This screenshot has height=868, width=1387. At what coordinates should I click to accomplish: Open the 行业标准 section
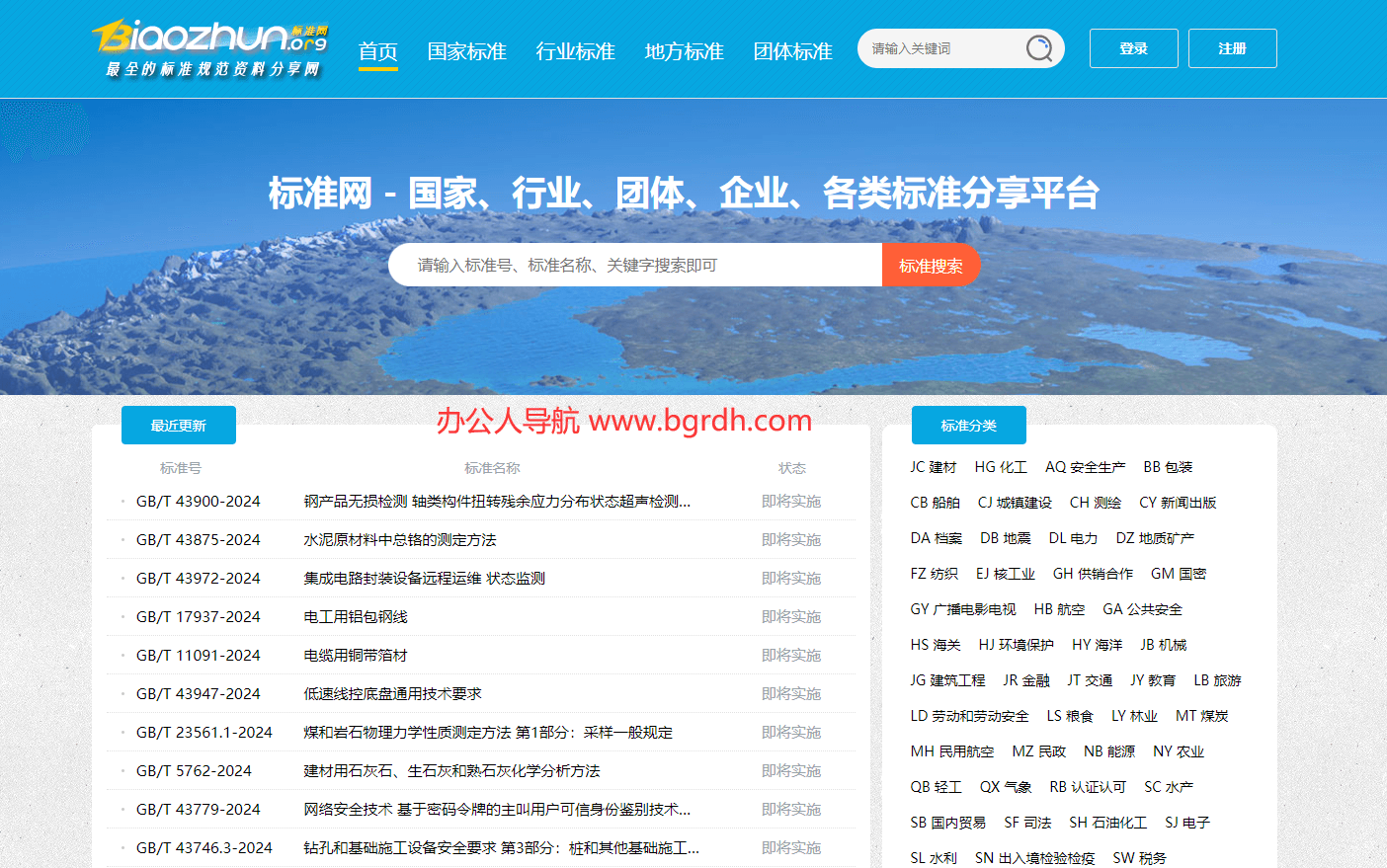point(575,51)
